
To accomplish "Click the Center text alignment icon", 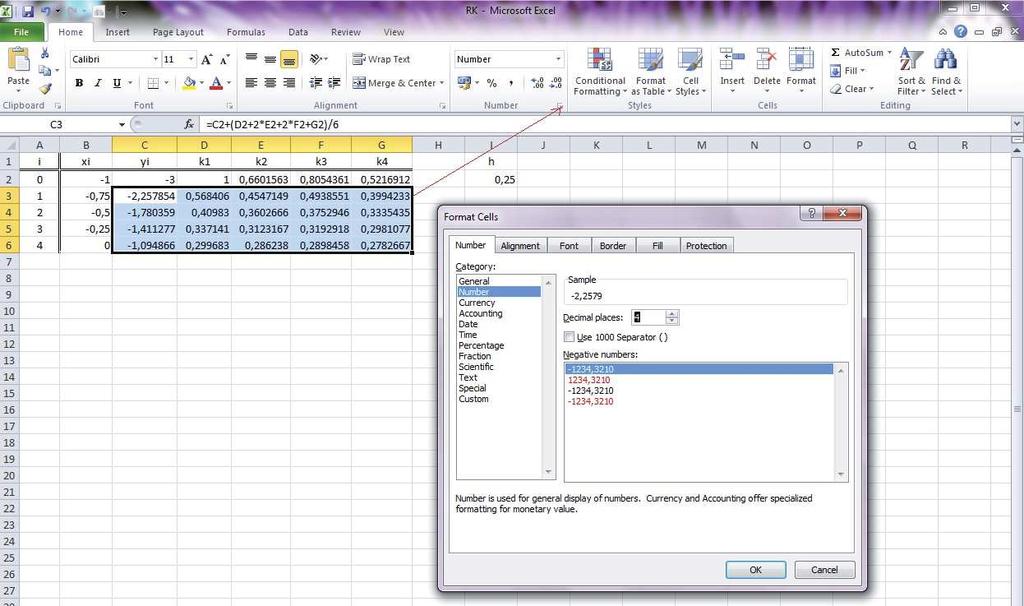I will 270,83.
